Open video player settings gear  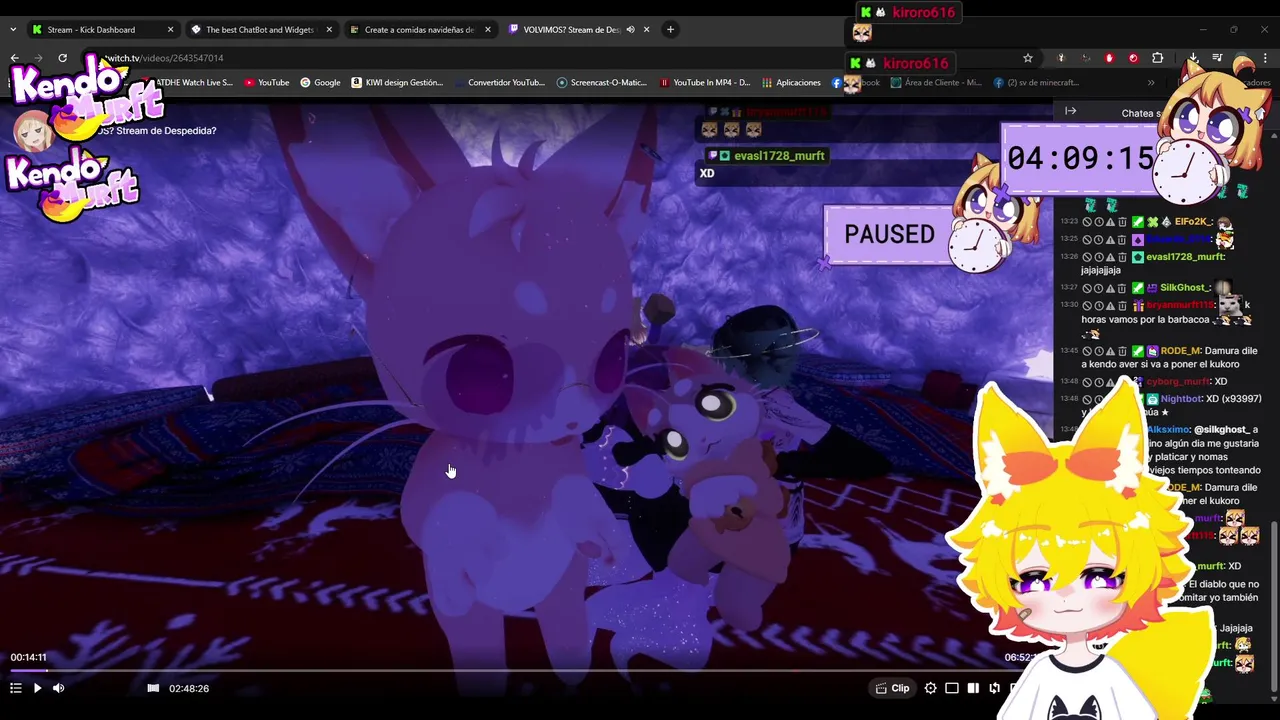[x=931, y=688]
